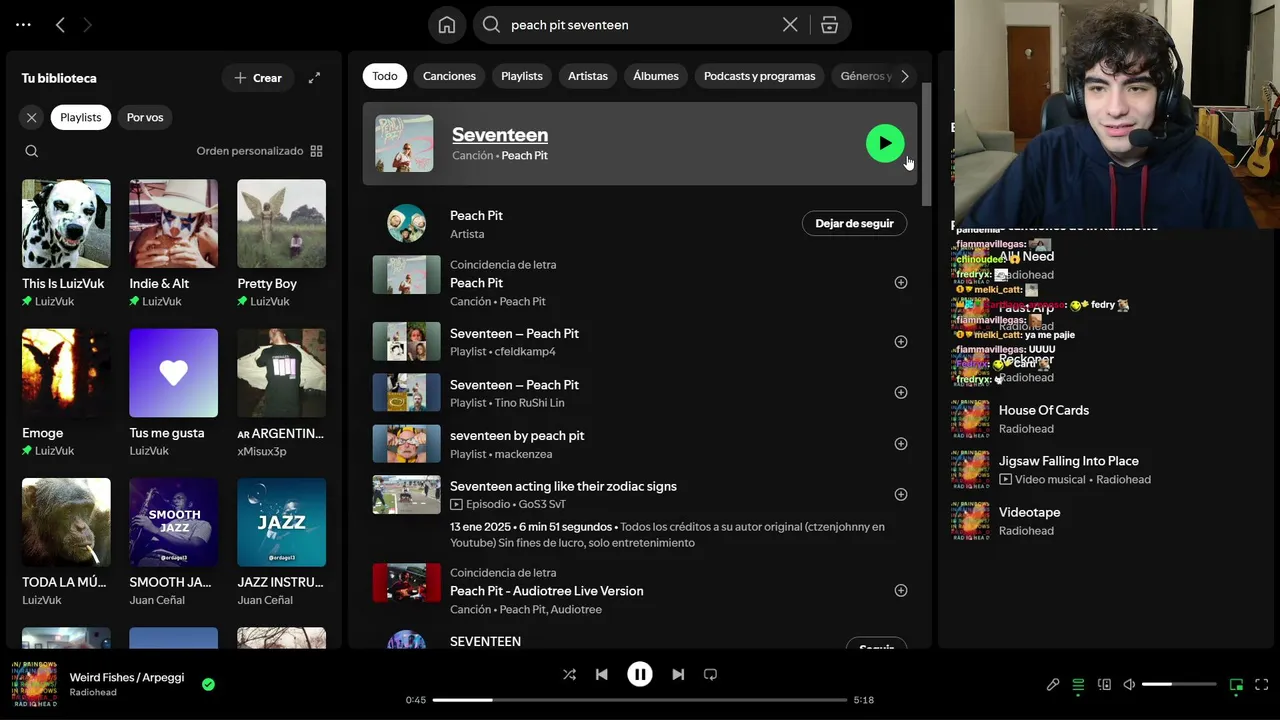This screenshot has width=1280, height=720.
Task: Open 'seventeen by peach pit' playlist result
Action: click(x=517, y=436)
